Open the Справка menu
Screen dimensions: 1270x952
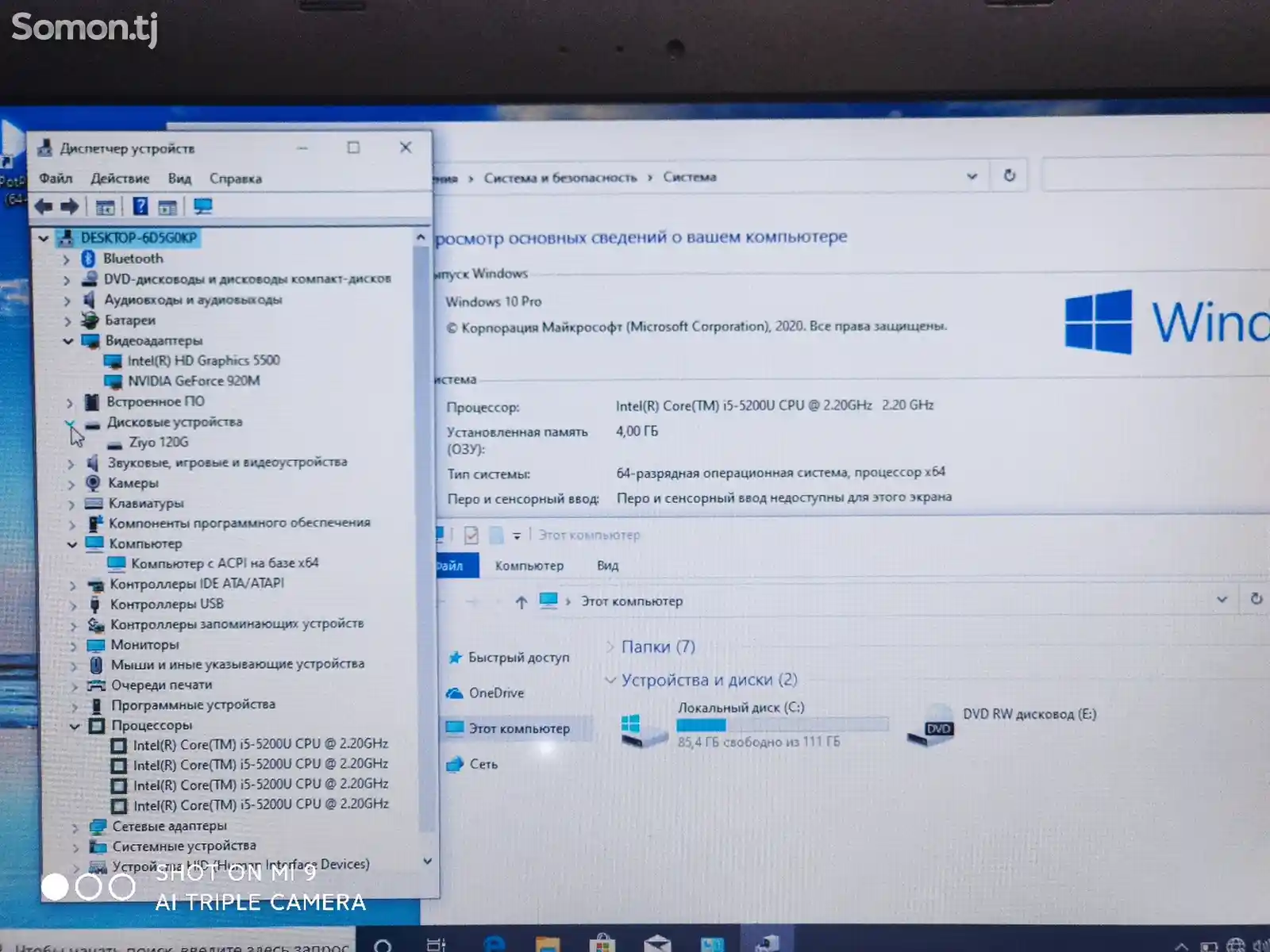click(x=236, y=178)
